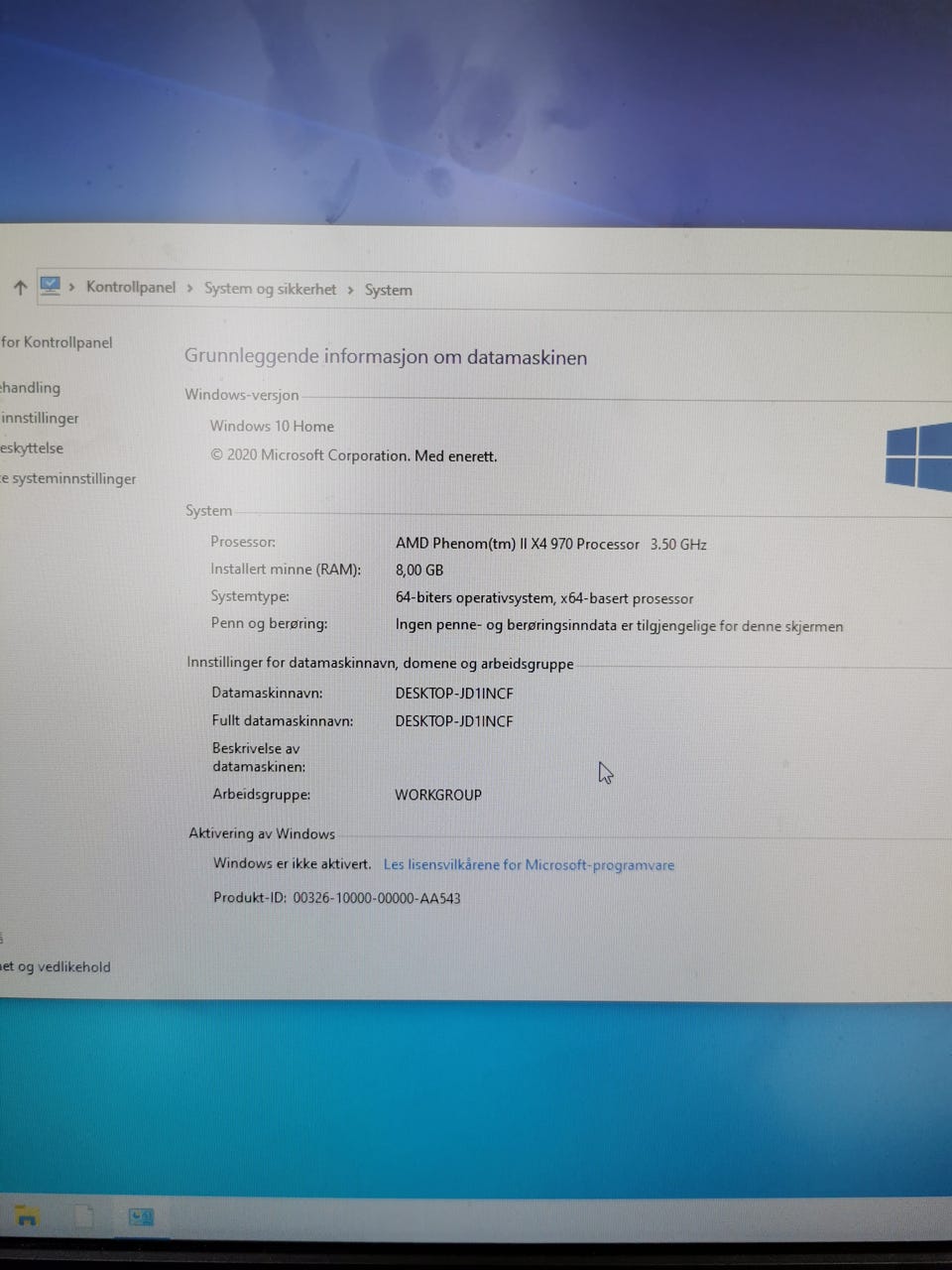Click DESKTOP-JD1INCF next to Datamaskinnavn
The width and height of the screenshot is (952, 1270).
click(x=454, y=694)
